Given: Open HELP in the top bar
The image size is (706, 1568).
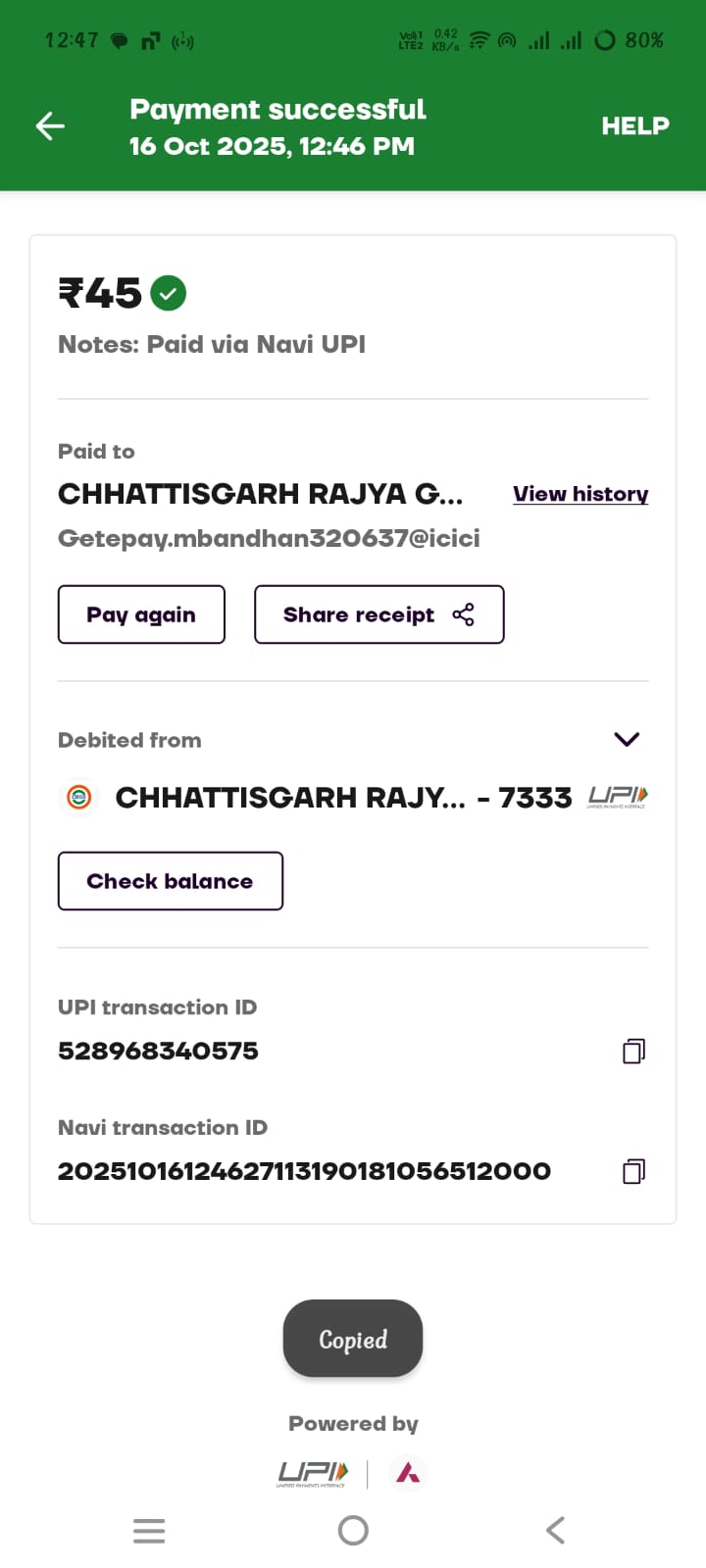Looking at the screenshot, I should 634,126.
